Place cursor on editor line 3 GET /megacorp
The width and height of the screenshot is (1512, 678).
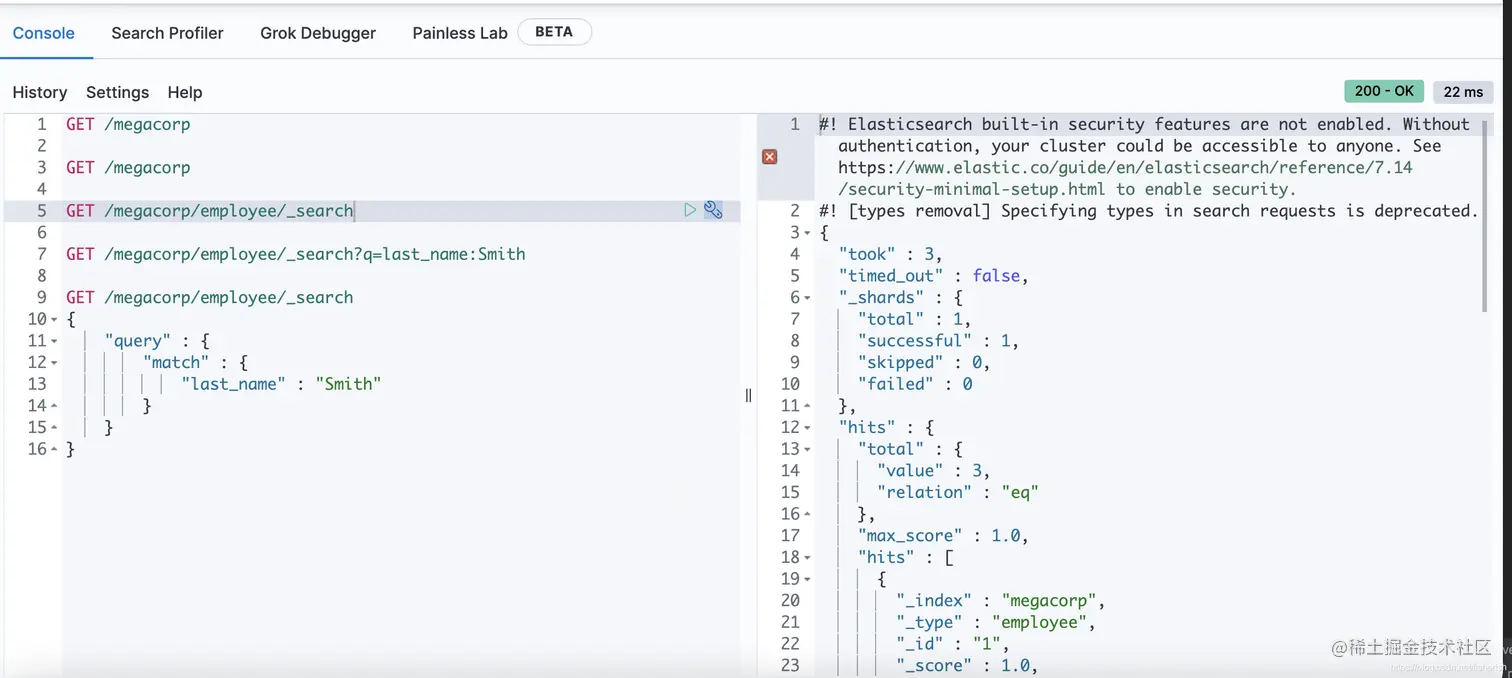(x=128, y=167)
